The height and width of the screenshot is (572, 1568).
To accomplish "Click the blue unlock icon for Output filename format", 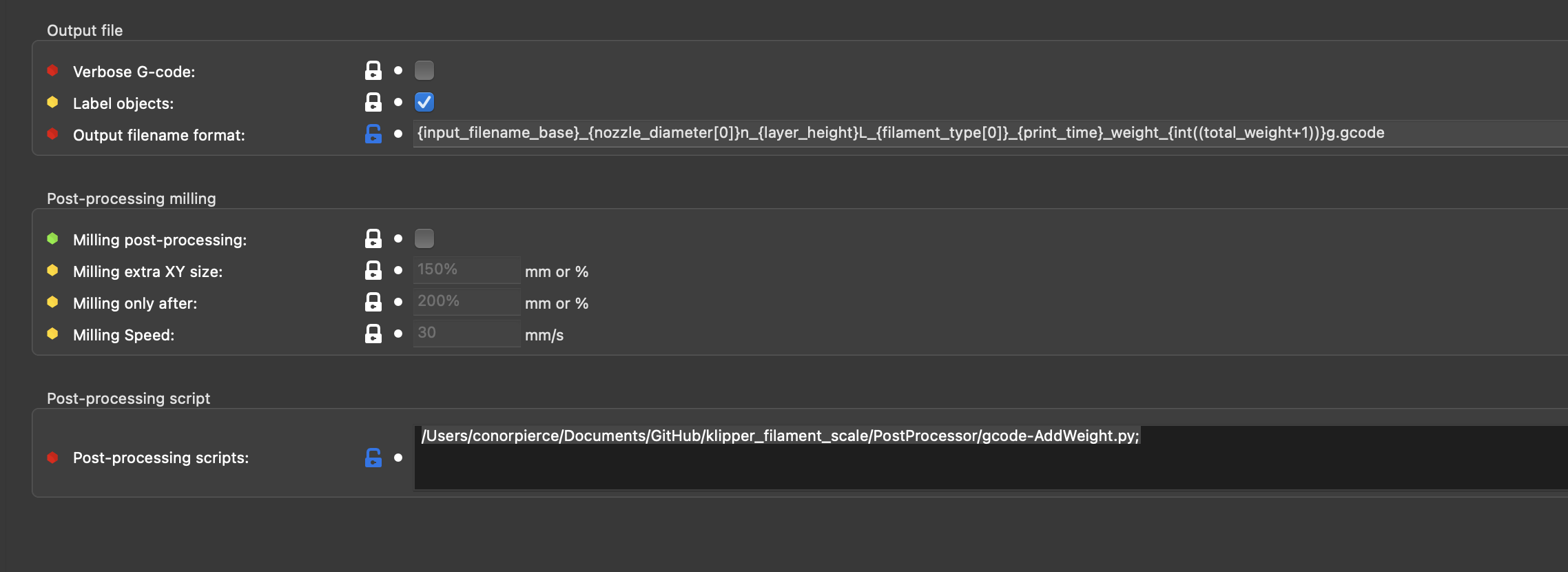I will click(x=373, y=134).
